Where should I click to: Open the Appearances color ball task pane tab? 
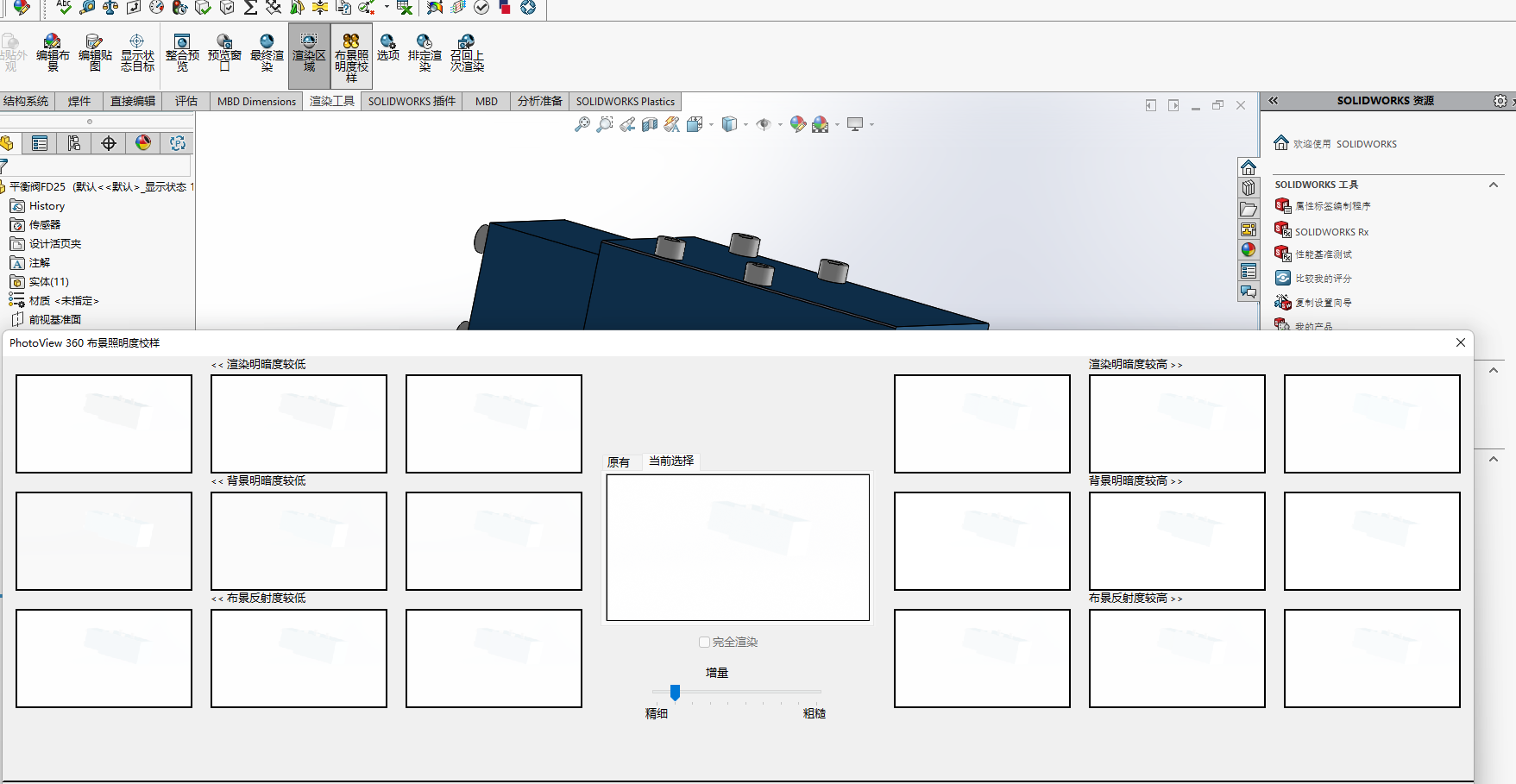1249,250
